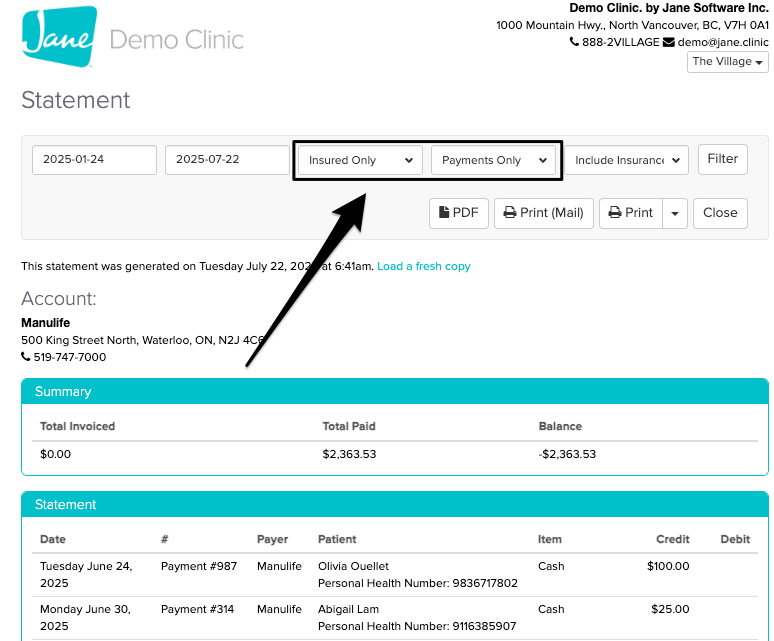Screen dimensions: 774x641
Task: Click the Print (Mail) button
Action: [543, 213]
